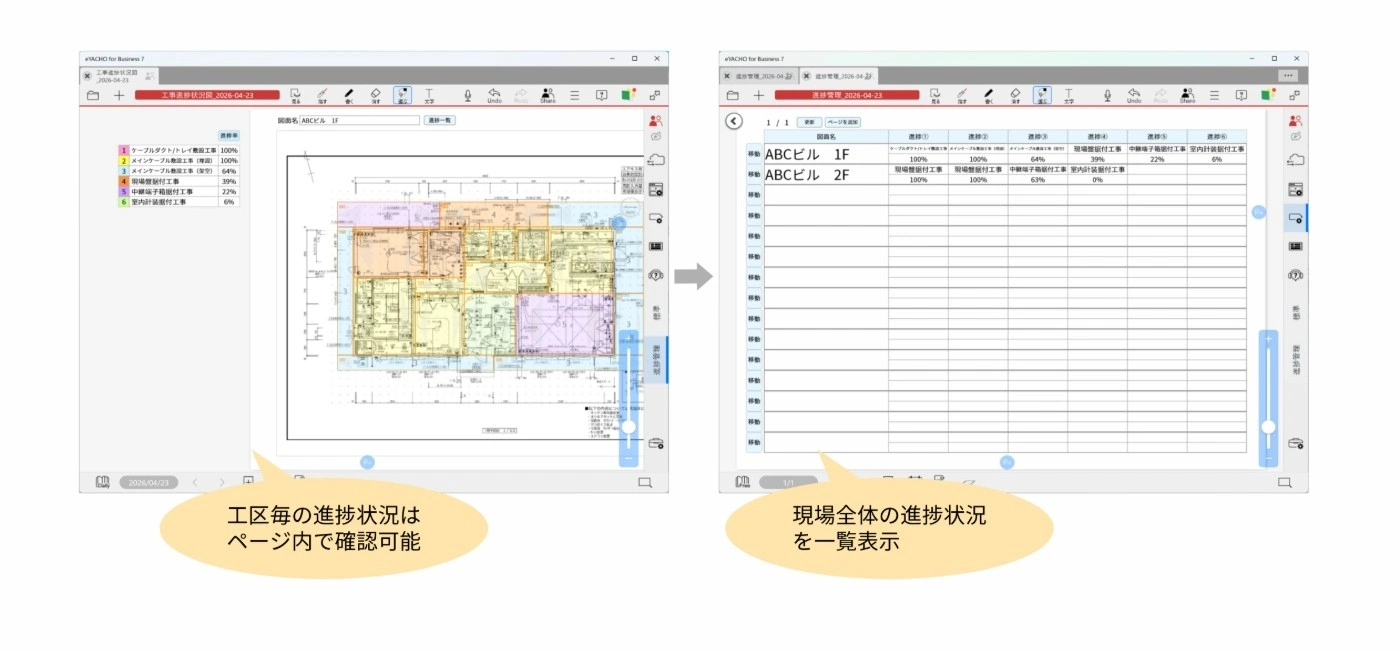Click the 進捗① column header
Screen dimensions: 1400x651
click(918, 136)
